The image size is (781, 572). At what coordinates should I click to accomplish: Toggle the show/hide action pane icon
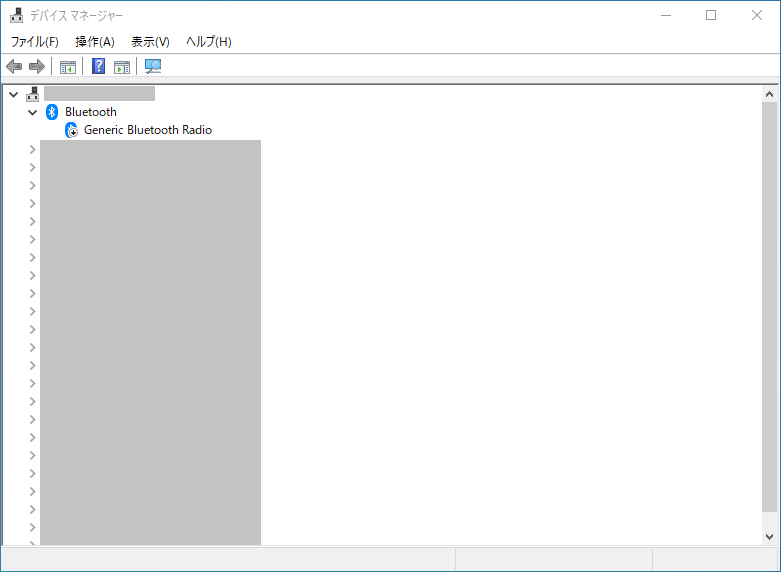(x=122, y=67)
